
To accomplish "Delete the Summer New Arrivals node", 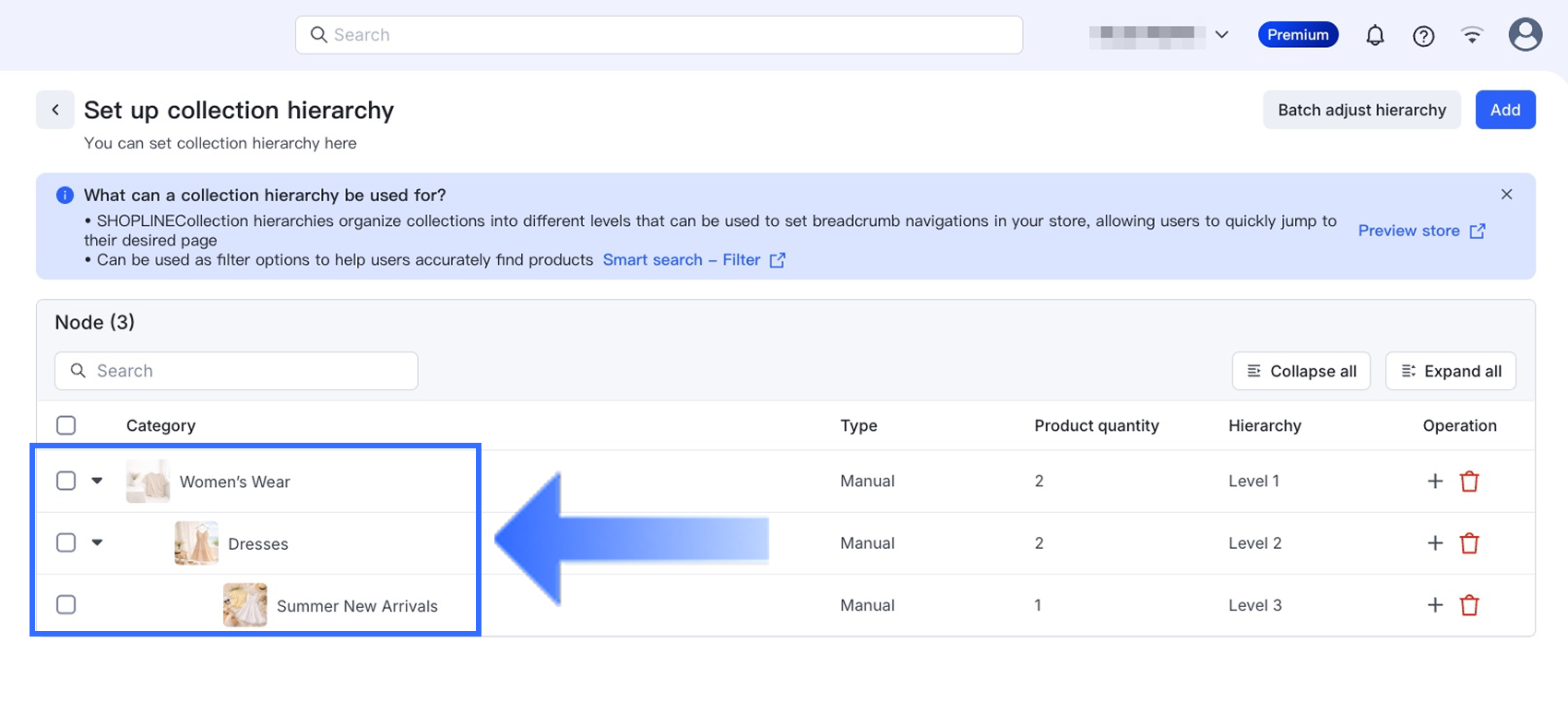I will [x=1469, y=605].
